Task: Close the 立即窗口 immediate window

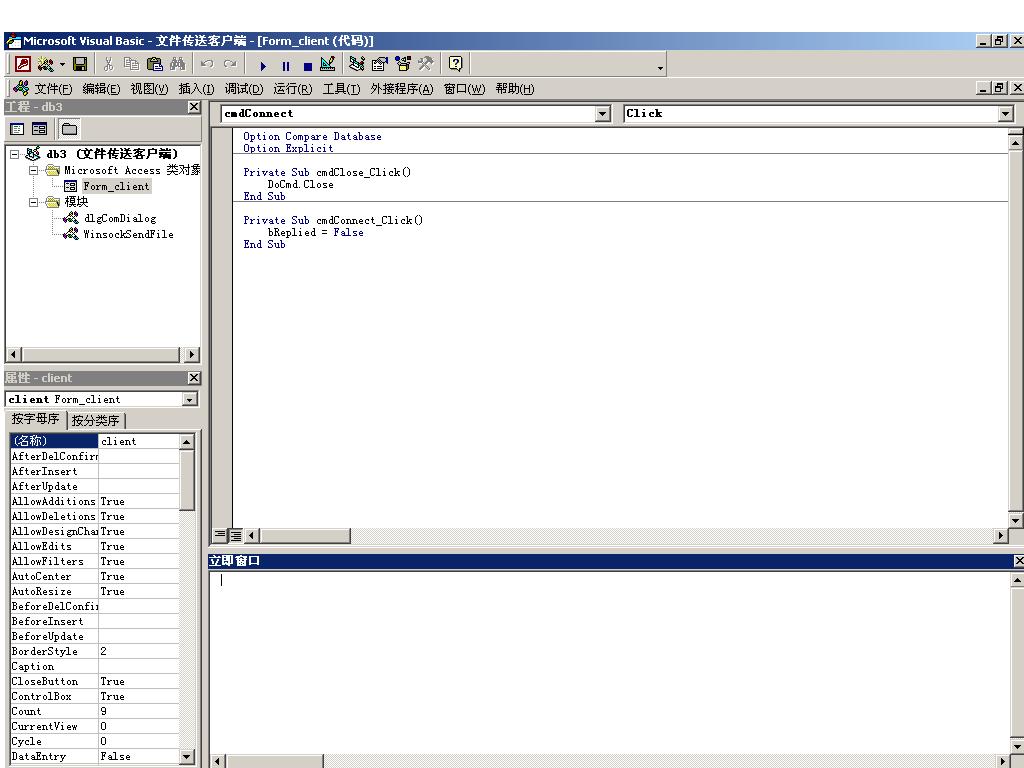Action: click(x=1019, y=561)
